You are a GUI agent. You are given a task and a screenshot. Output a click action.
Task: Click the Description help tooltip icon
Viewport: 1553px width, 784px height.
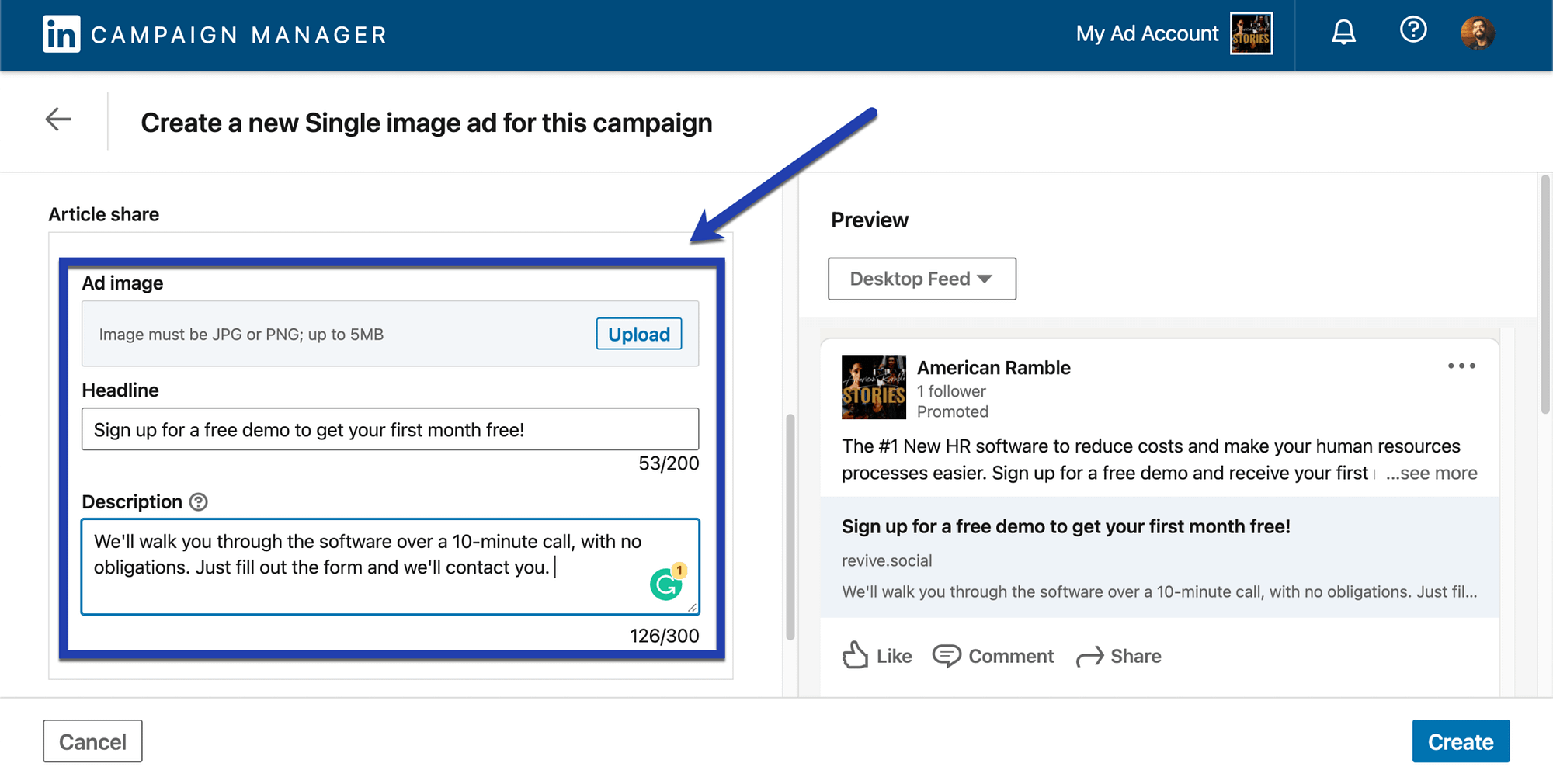click(x=199, y=502)
